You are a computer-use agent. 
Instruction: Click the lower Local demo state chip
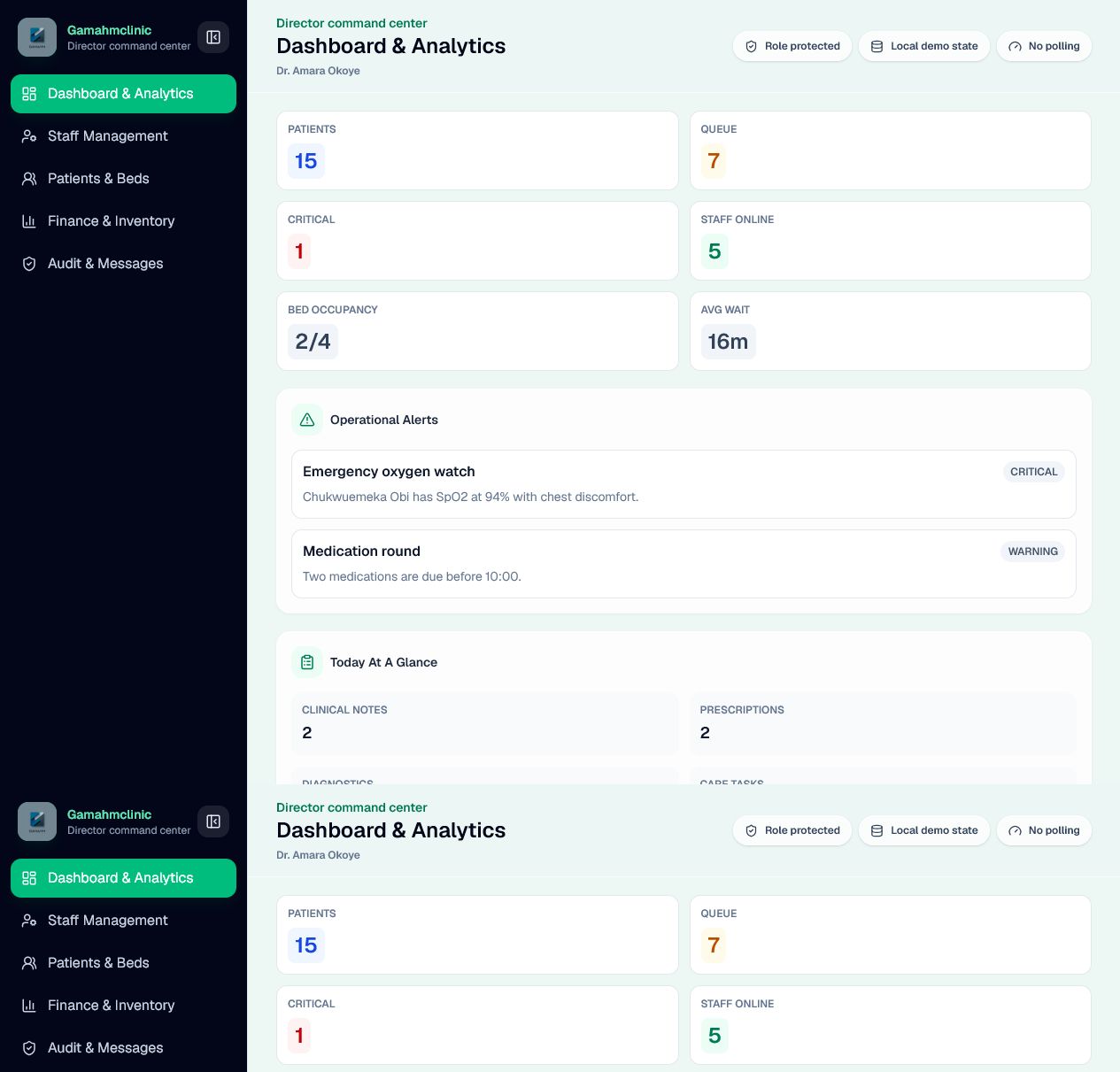pyautogui.click(x=924, y=830)
